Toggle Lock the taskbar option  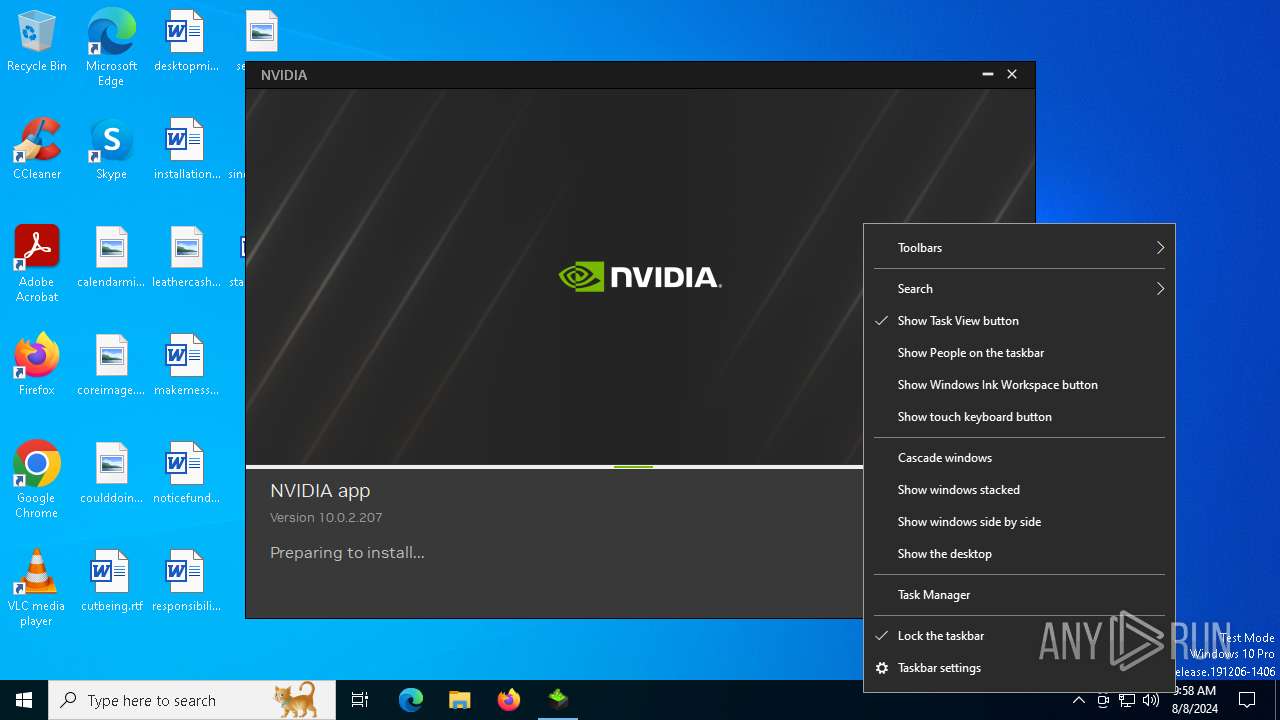coord(1019,636)
